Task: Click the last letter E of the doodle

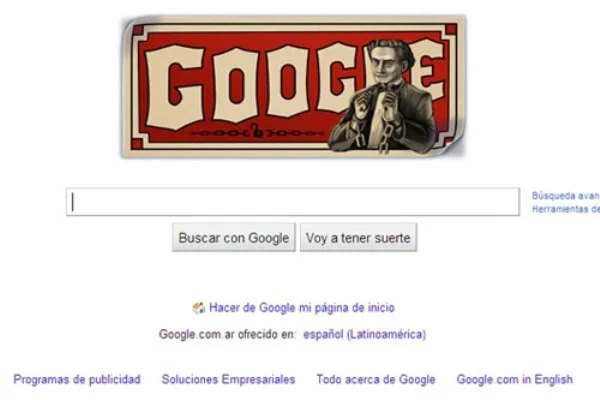Action: pyautogui.click(x=429, y=73)
